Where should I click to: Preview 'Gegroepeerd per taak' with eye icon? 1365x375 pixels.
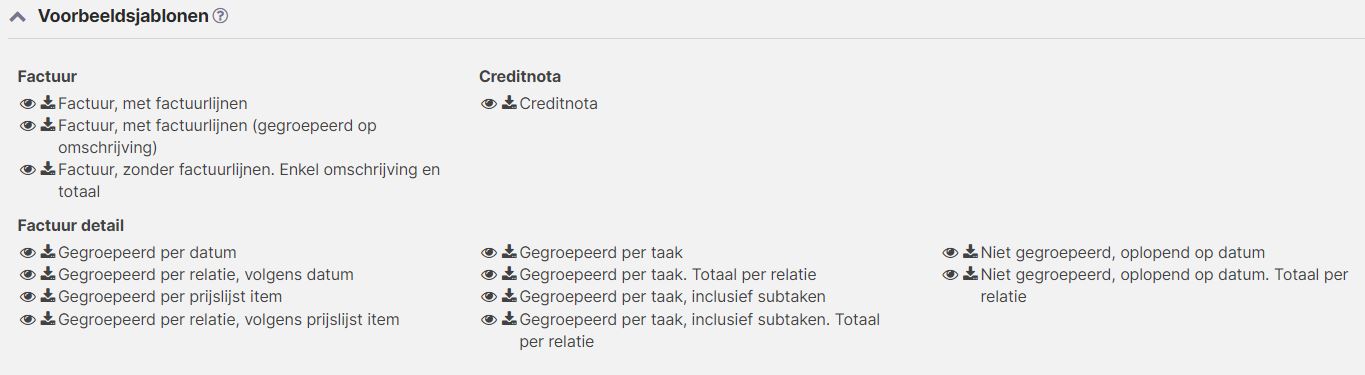[x=489, y=253]
